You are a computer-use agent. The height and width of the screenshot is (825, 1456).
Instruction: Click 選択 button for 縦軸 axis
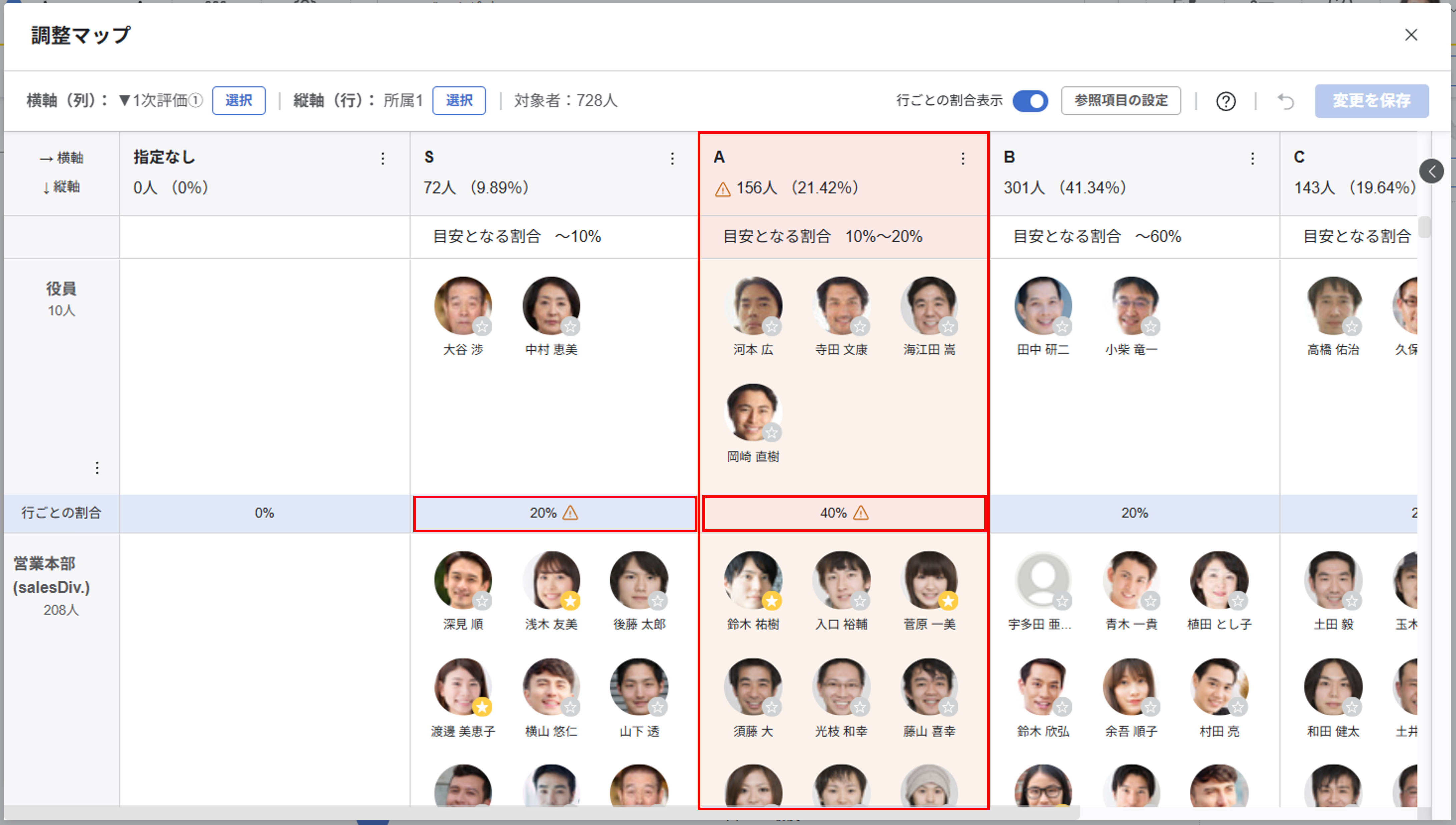click(459, 101)
